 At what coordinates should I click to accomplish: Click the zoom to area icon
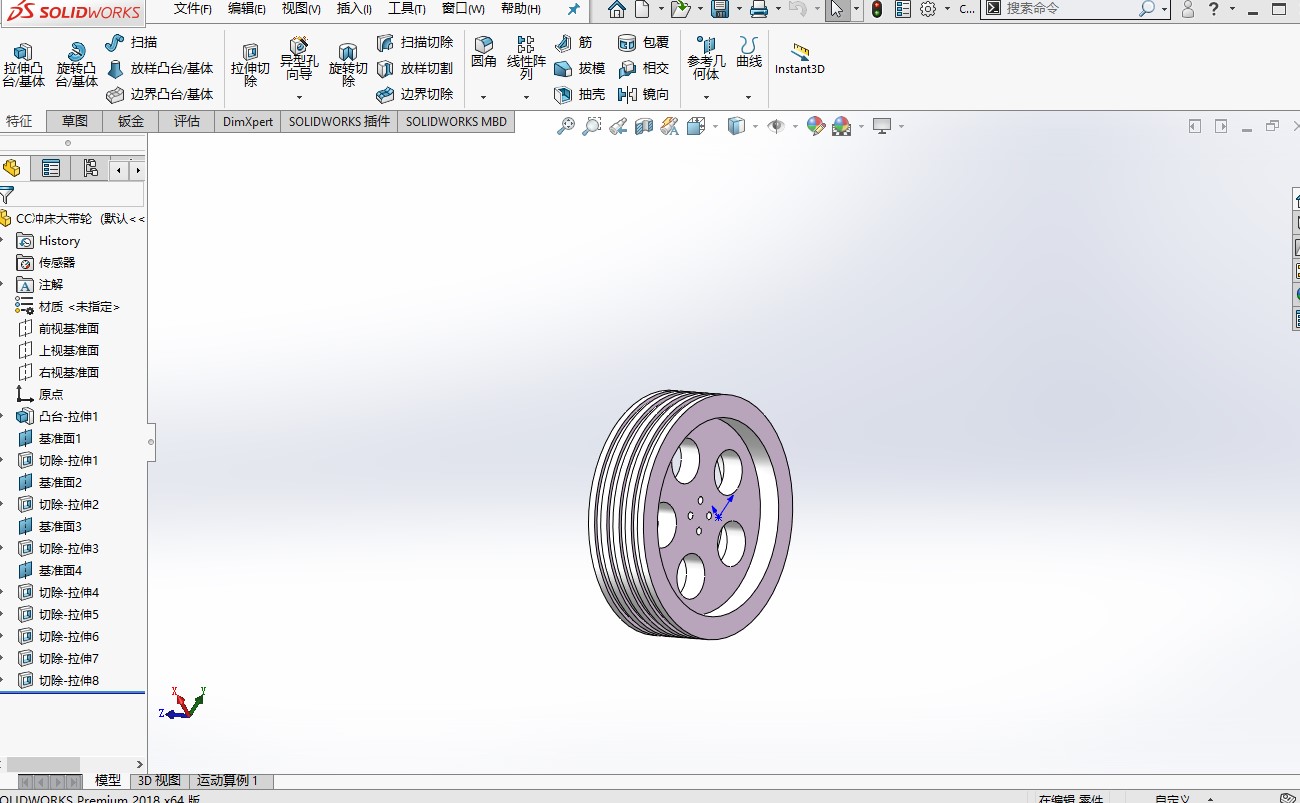pos(592,126)
